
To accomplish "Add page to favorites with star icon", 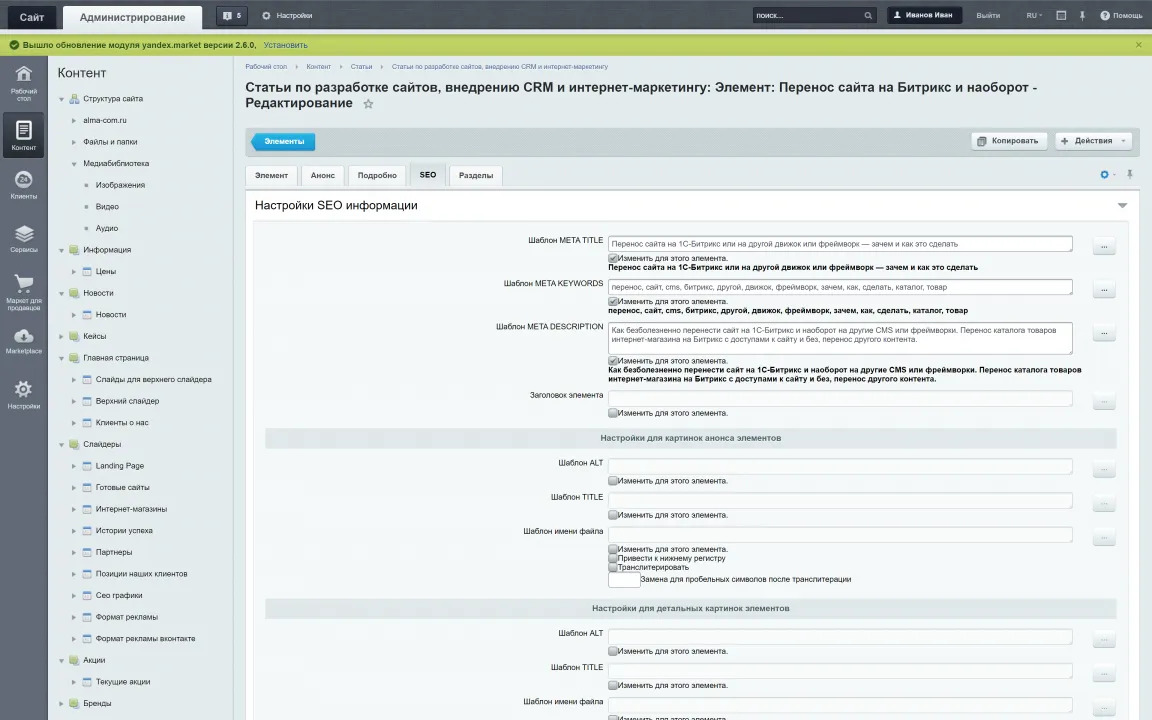I will click(369, 104).
